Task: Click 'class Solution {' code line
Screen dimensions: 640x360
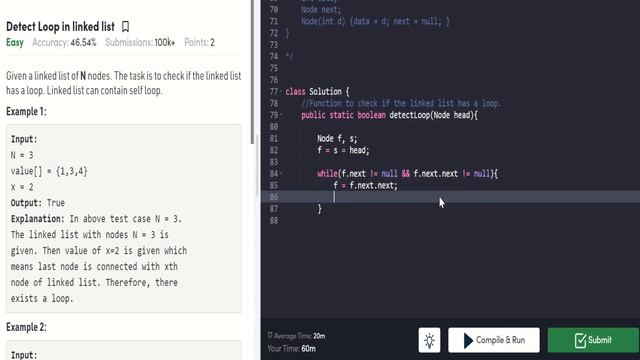Action: tap(317, 91)
